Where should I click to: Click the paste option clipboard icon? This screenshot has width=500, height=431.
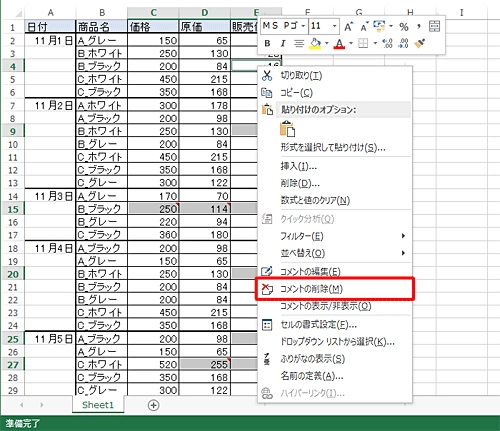[287, 129]
